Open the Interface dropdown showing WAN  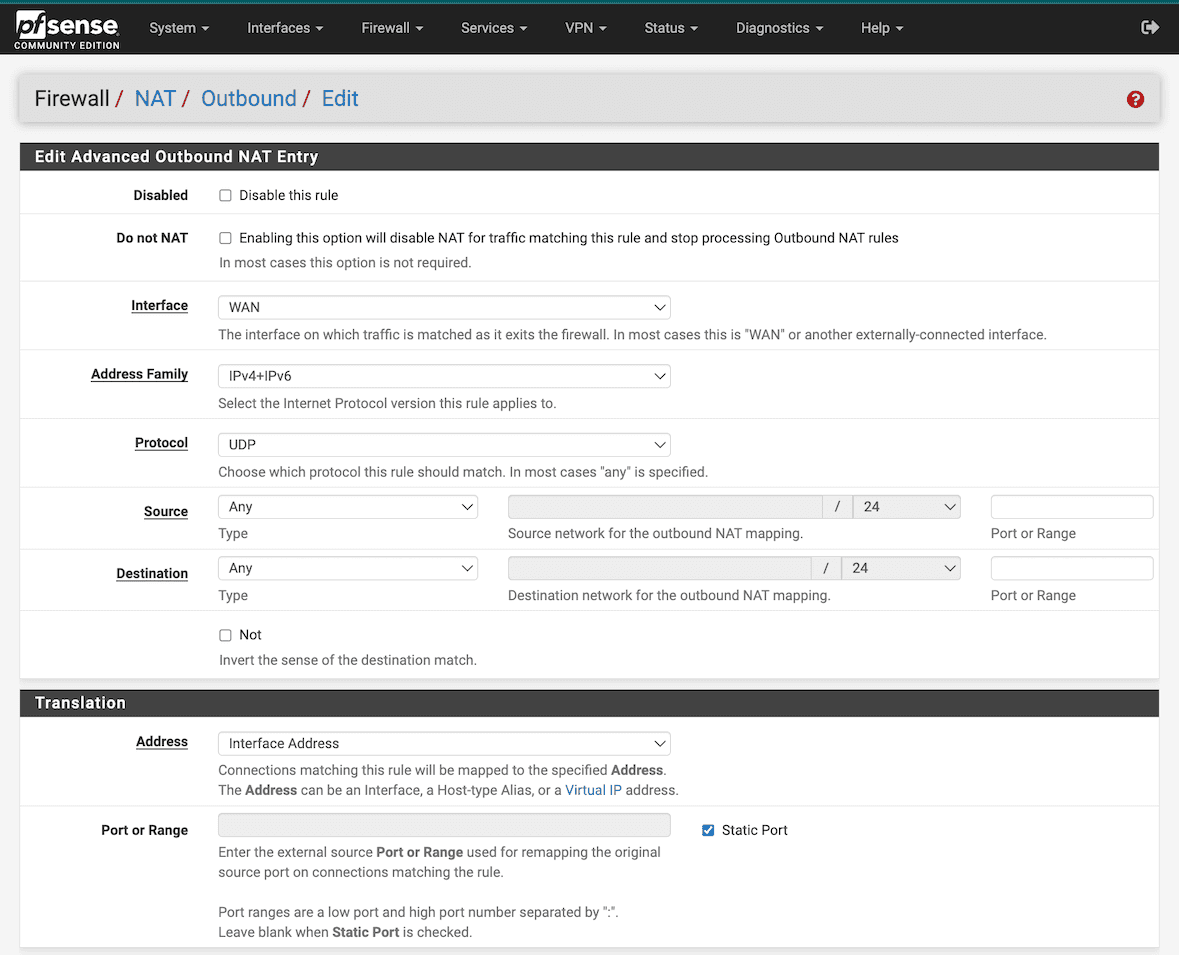pos(444,307)
